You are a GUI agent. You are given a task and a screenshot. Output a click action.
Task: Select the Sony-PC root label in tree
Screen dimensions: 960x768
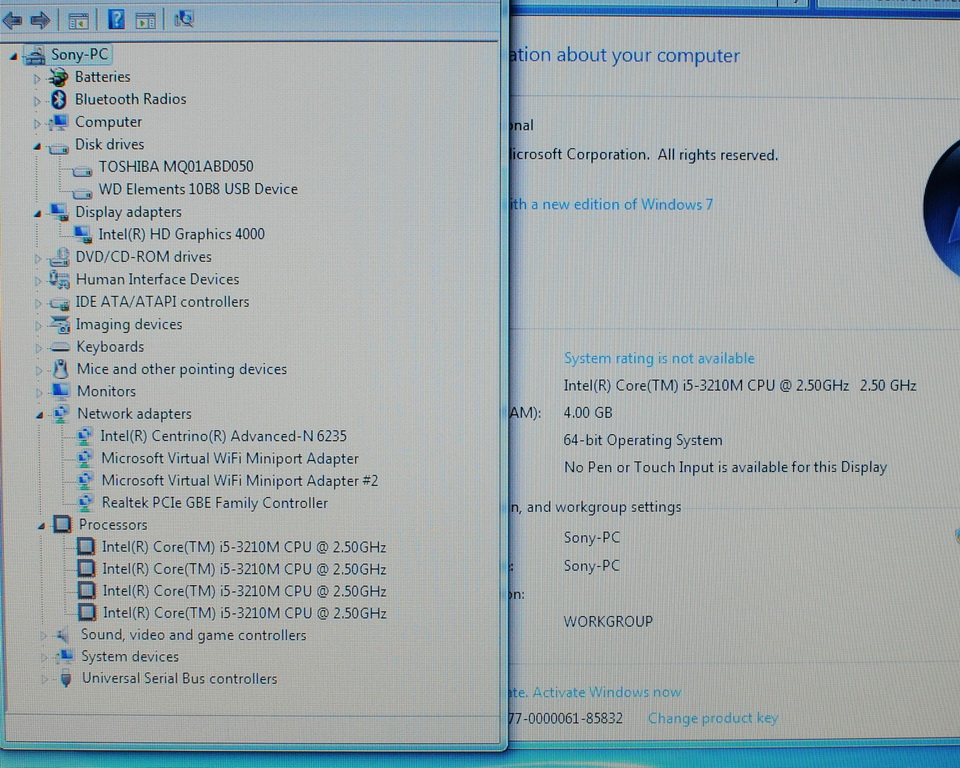point(79,55)
